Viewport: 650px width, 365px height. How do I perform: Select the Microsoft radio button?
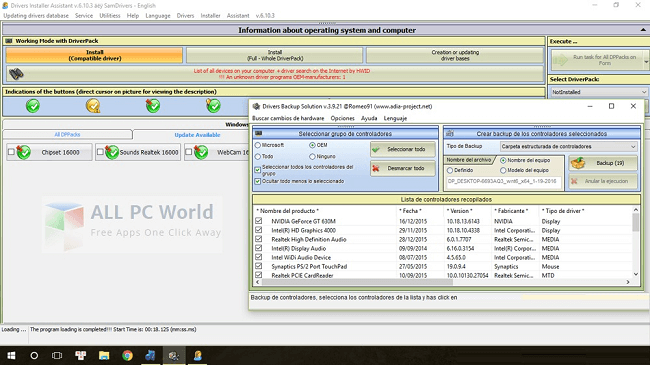[x=258, y=145]
